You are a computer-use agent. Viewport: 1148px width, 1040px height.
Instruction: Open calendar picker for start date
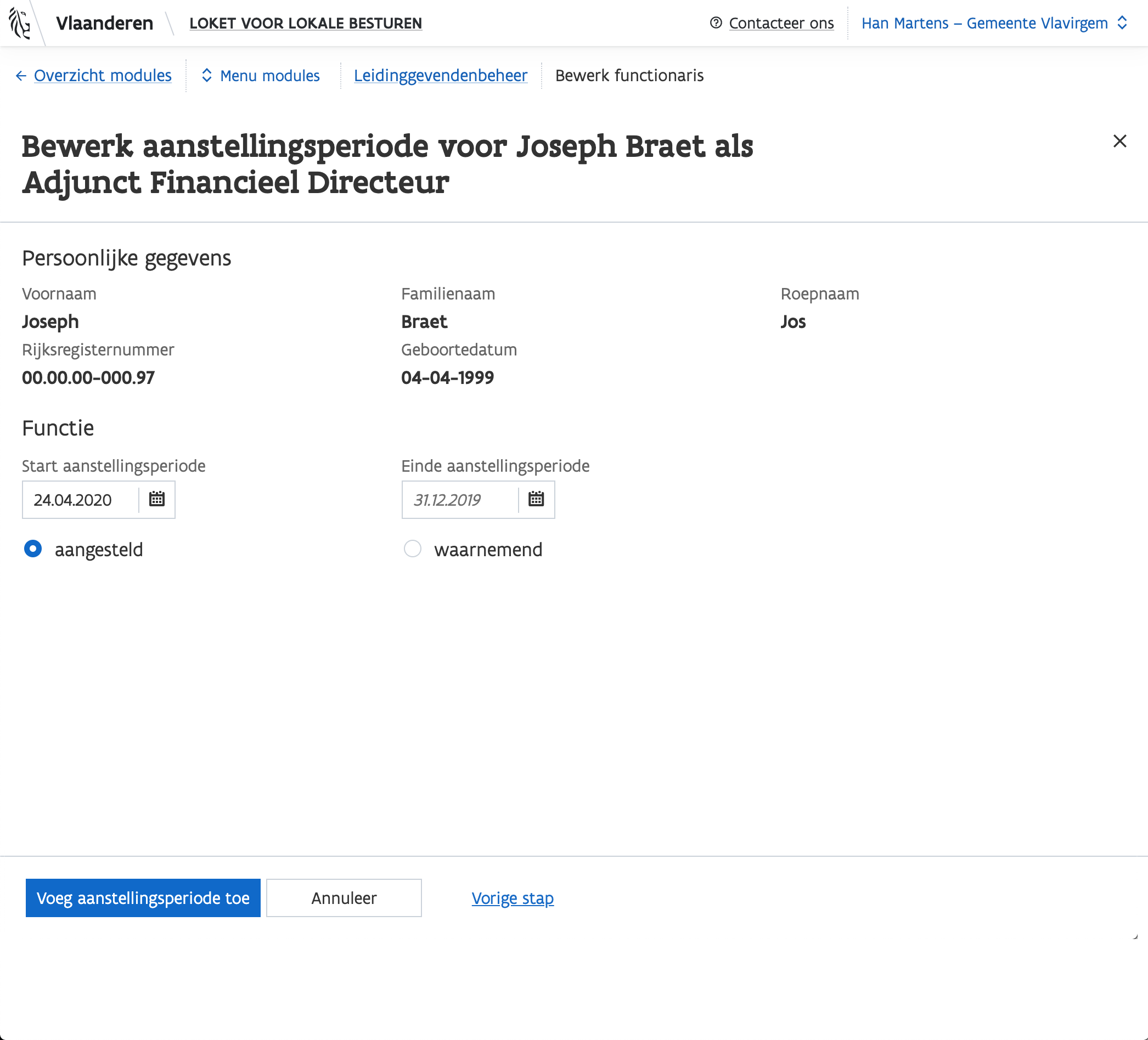(156, 499)
